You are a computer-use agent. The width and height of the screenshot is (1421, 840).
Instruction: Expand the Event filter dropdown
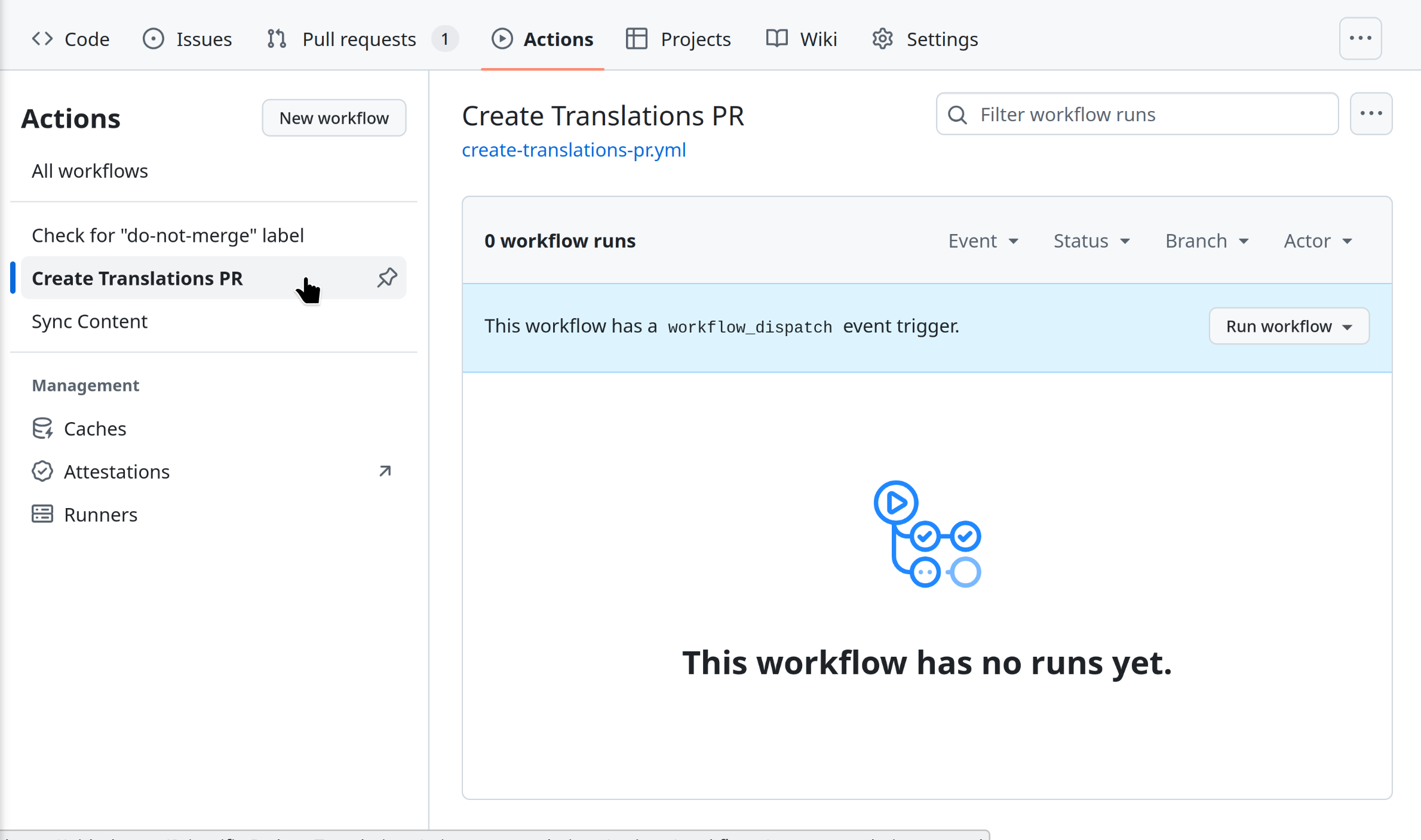coord(984,240)
